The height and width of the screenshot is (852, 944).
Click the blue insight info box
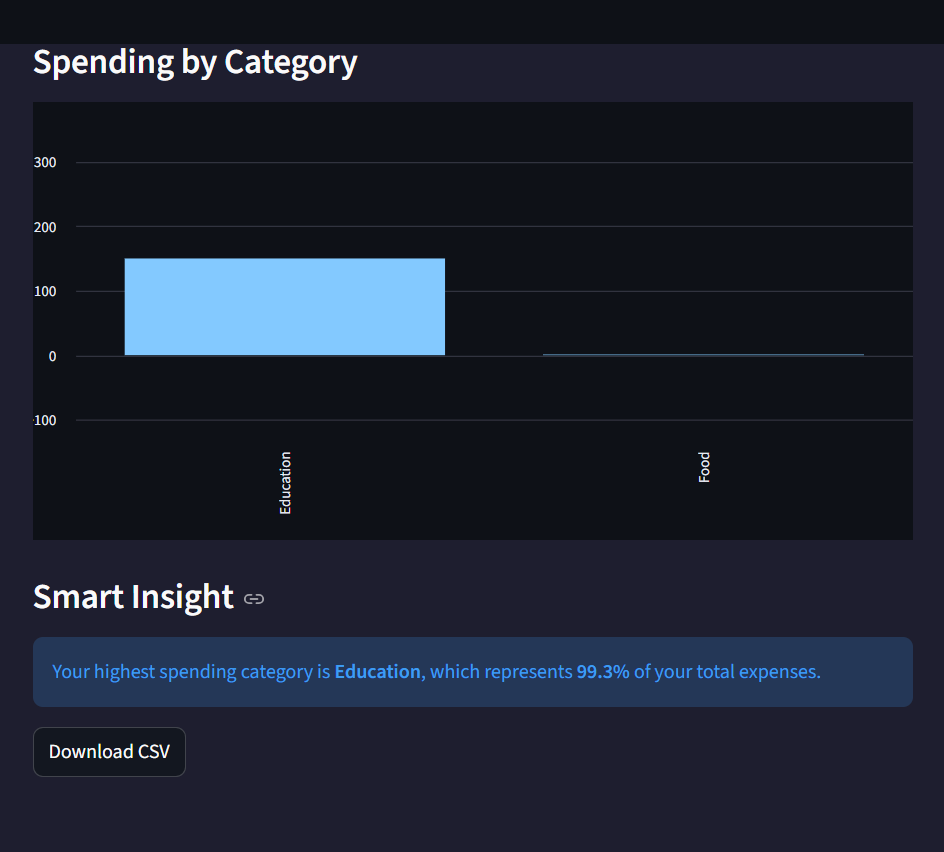click(473, 672)
